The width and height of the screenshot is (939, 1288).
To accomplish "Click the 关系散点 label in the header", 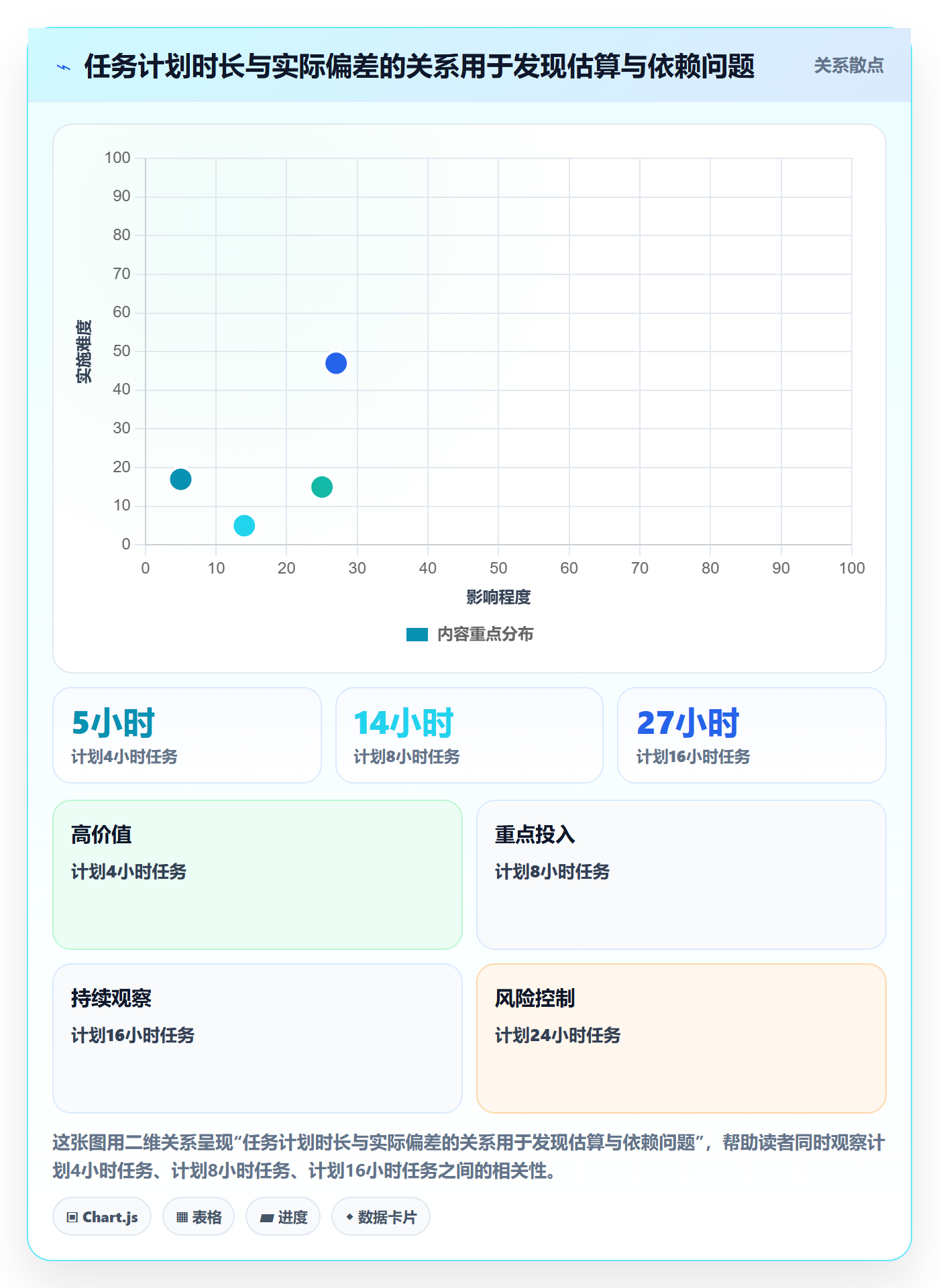I will [x=848, y=66].
